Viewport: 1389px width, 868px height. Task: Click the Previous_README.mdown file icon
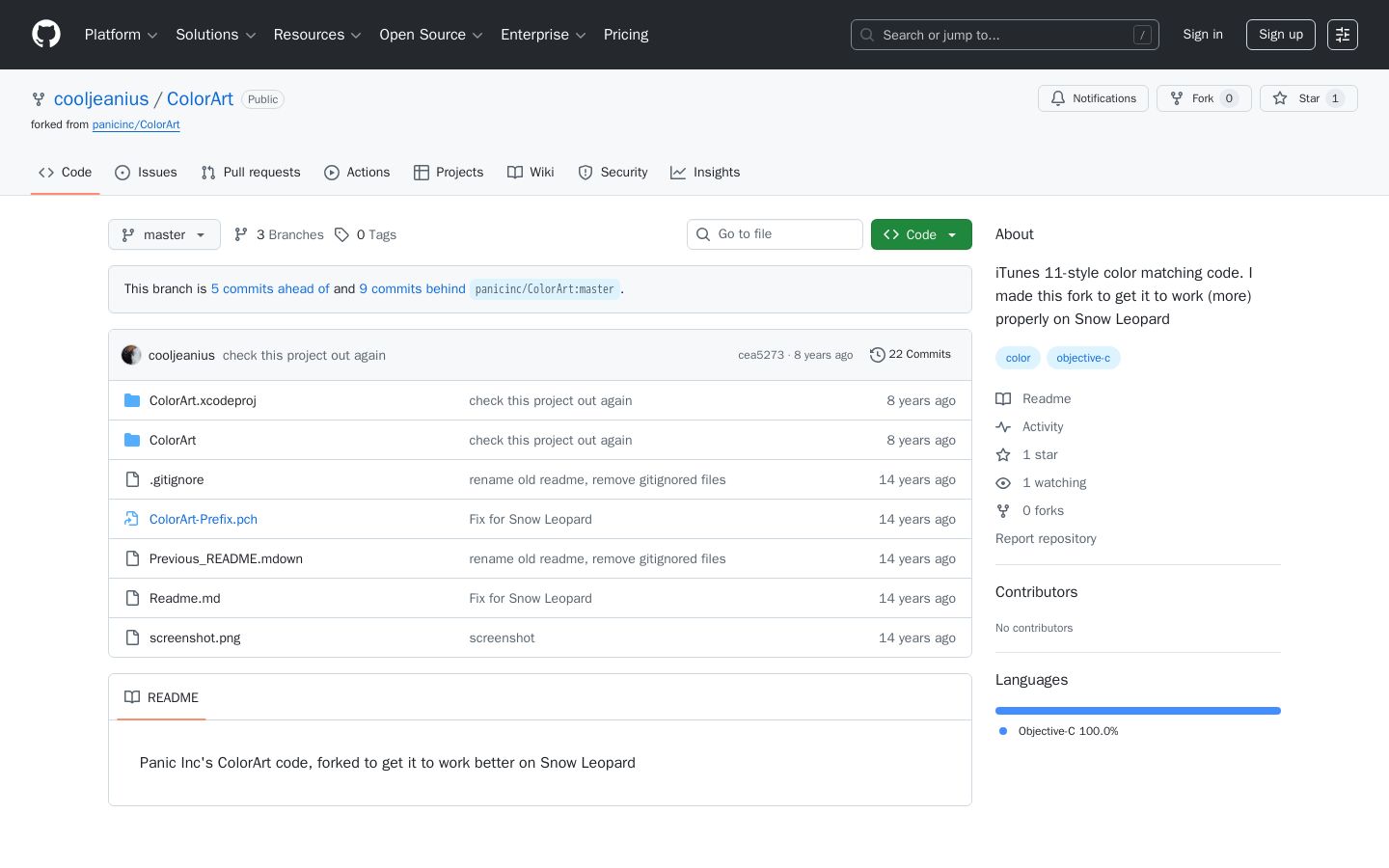tap(132, 558)
